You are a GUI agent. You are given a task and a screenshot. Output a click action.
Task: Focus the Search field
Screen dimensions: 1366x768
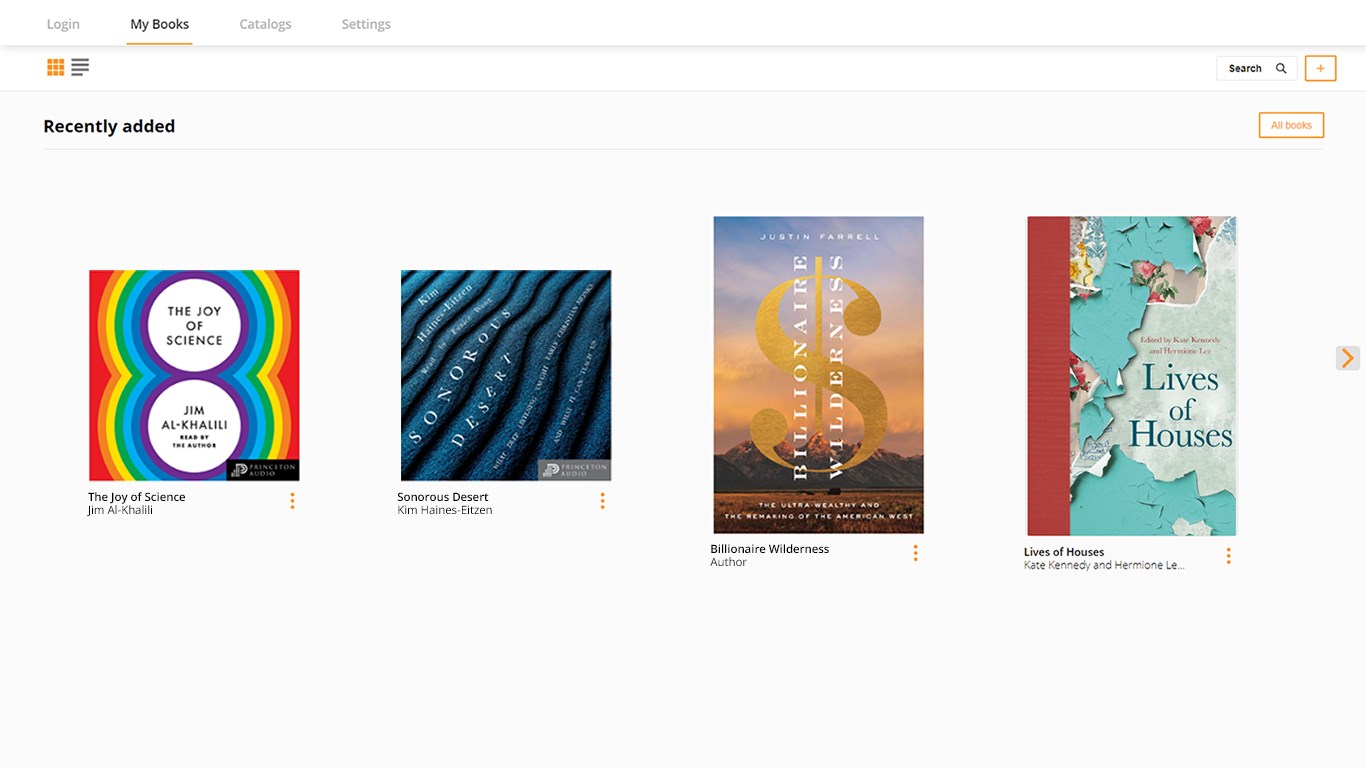(1256, 68)
